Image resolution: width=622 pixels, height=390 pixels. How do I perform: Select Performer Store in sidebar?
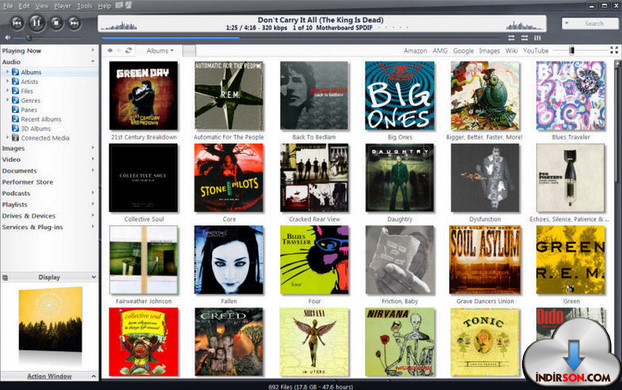(x=27, y=182)
